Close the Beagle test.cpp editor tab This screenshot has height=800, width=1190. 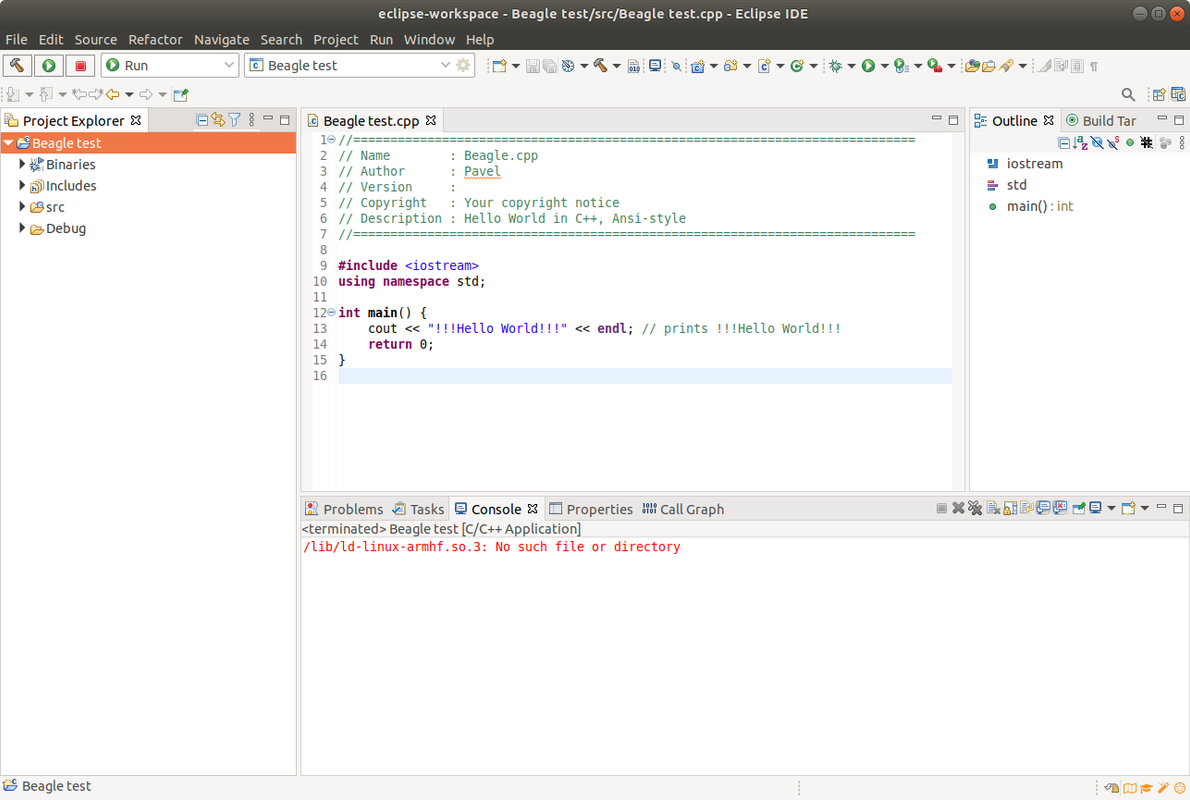click(431, 121)
